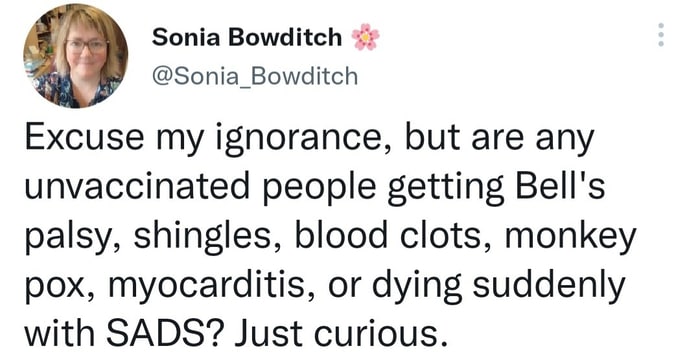The image size is (700, 364).
Task: Click the word 'people' in the tweet
Action: [x=319, y=188]
